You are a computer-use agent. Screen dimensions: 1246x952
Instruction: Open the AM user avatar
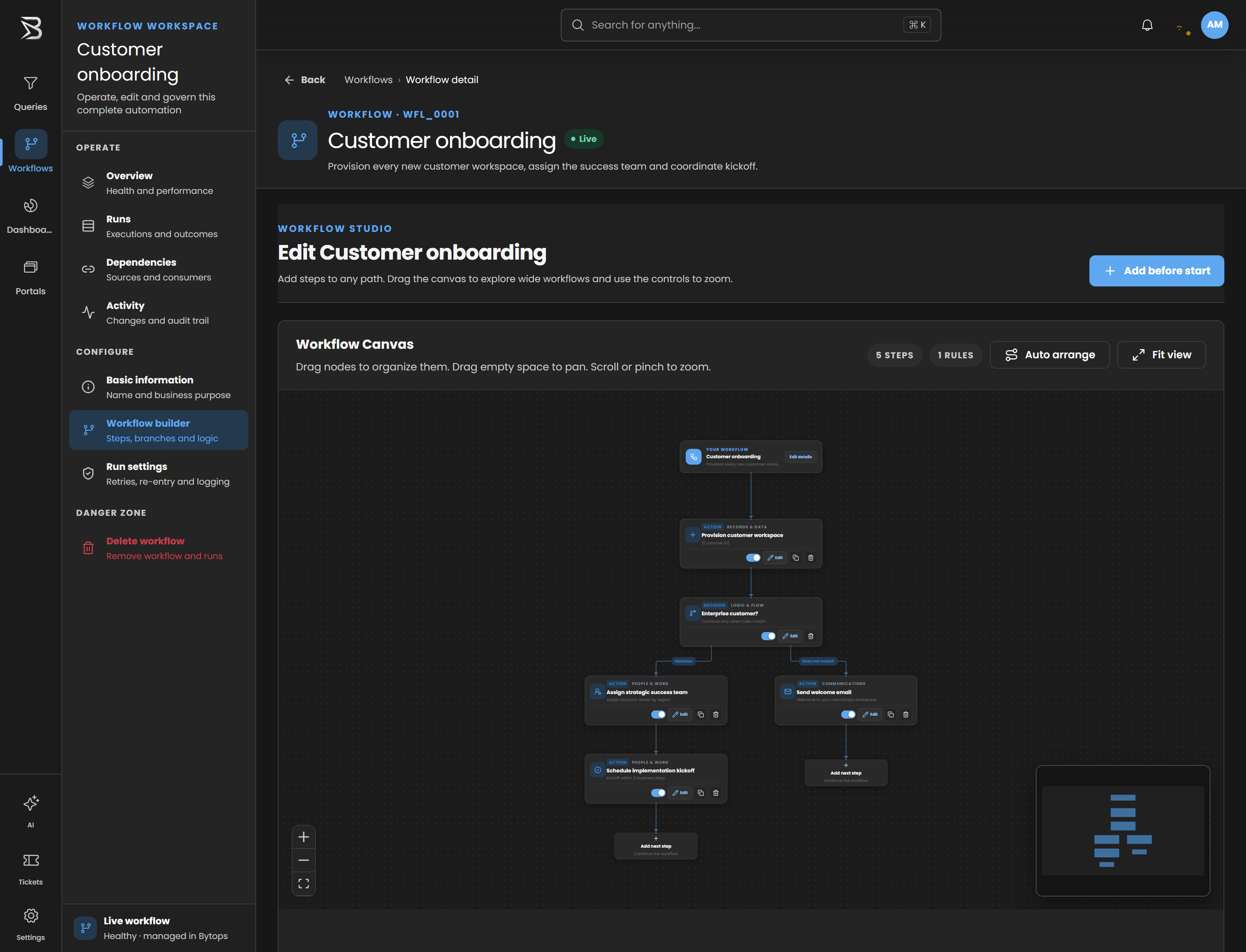click(x=1214, y=25)
